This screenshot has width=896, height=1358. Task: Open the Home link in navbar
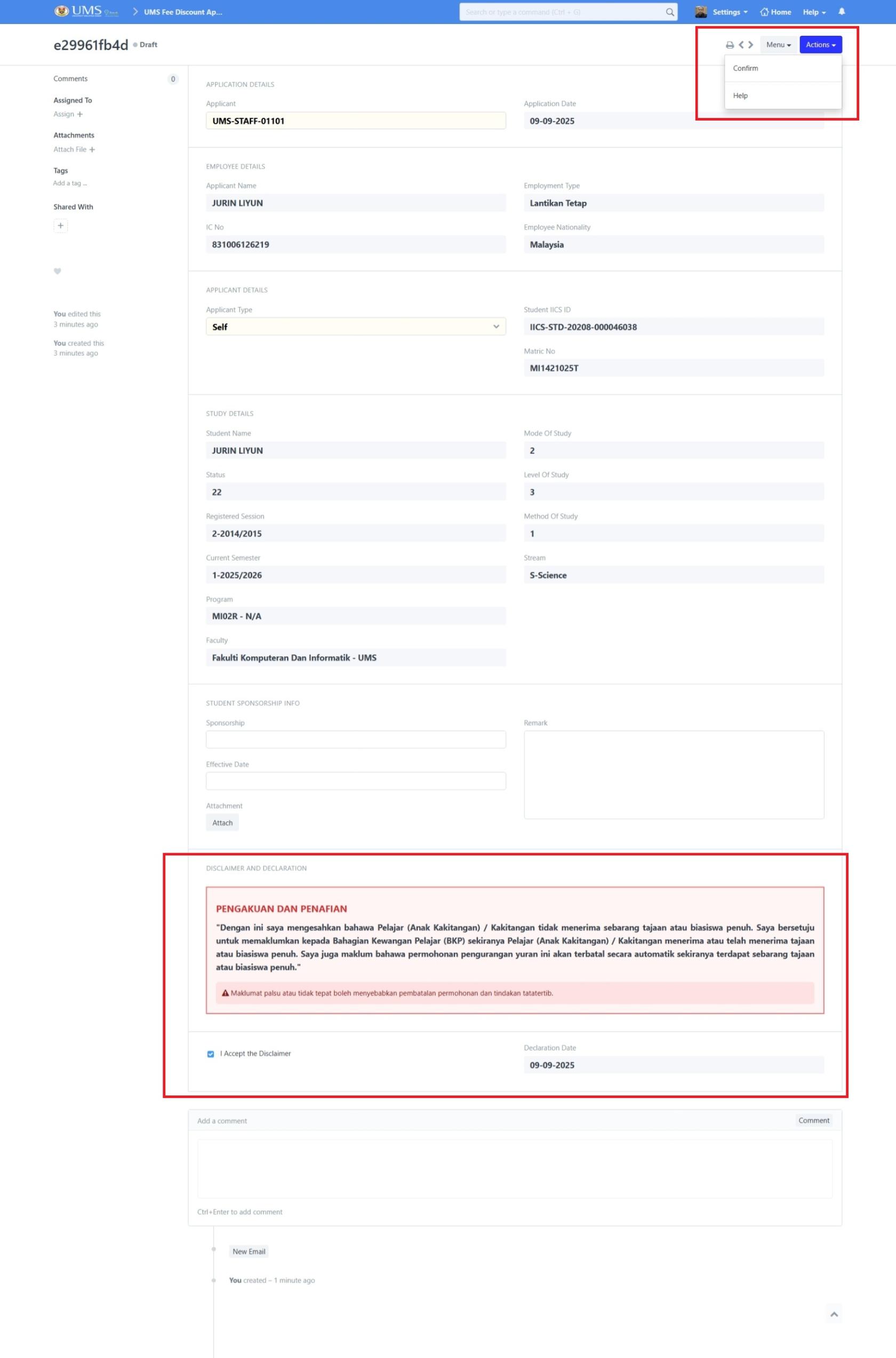[775, 12]
